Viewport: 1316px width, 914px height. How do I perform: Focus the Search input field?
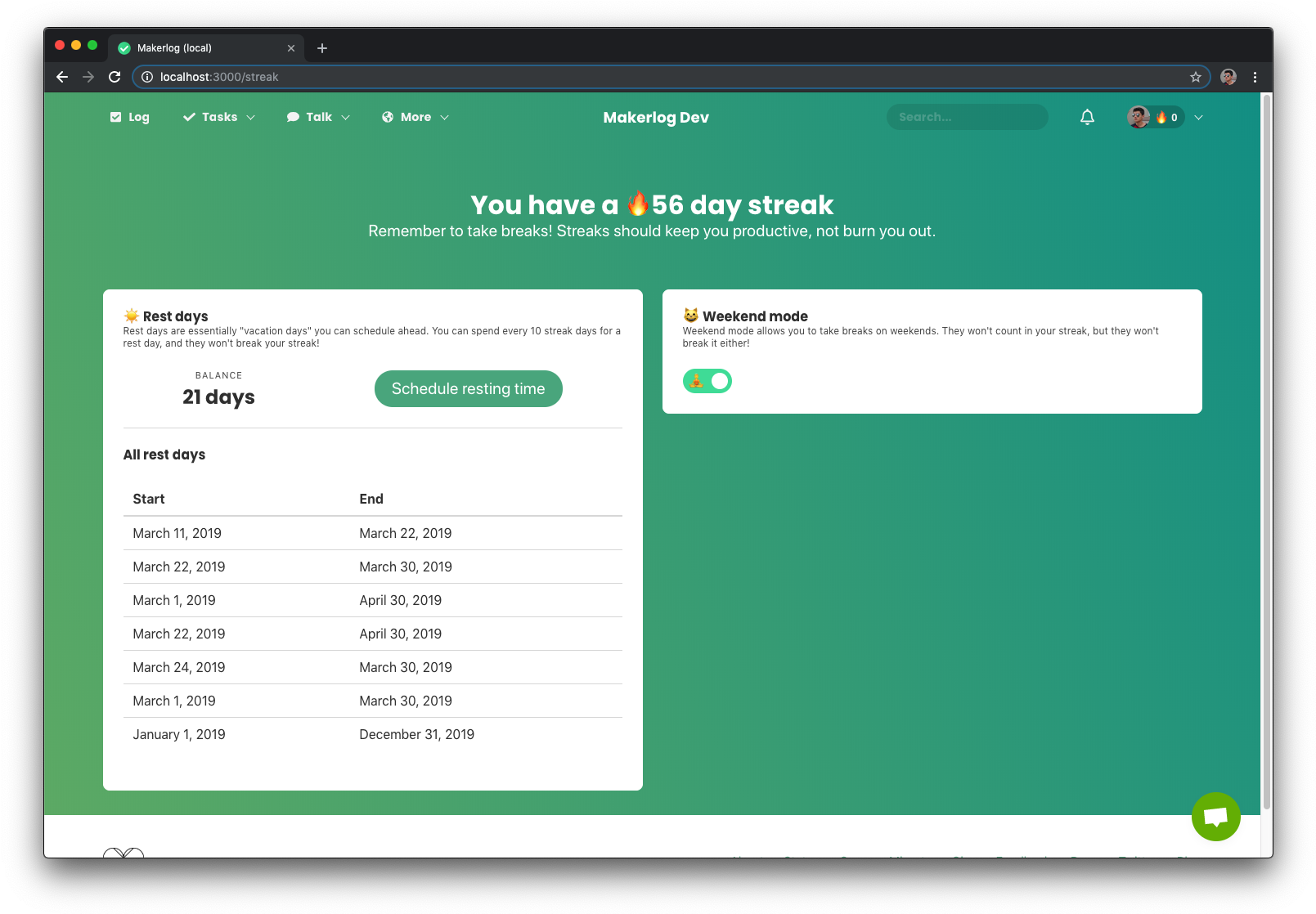coord(967,117)
